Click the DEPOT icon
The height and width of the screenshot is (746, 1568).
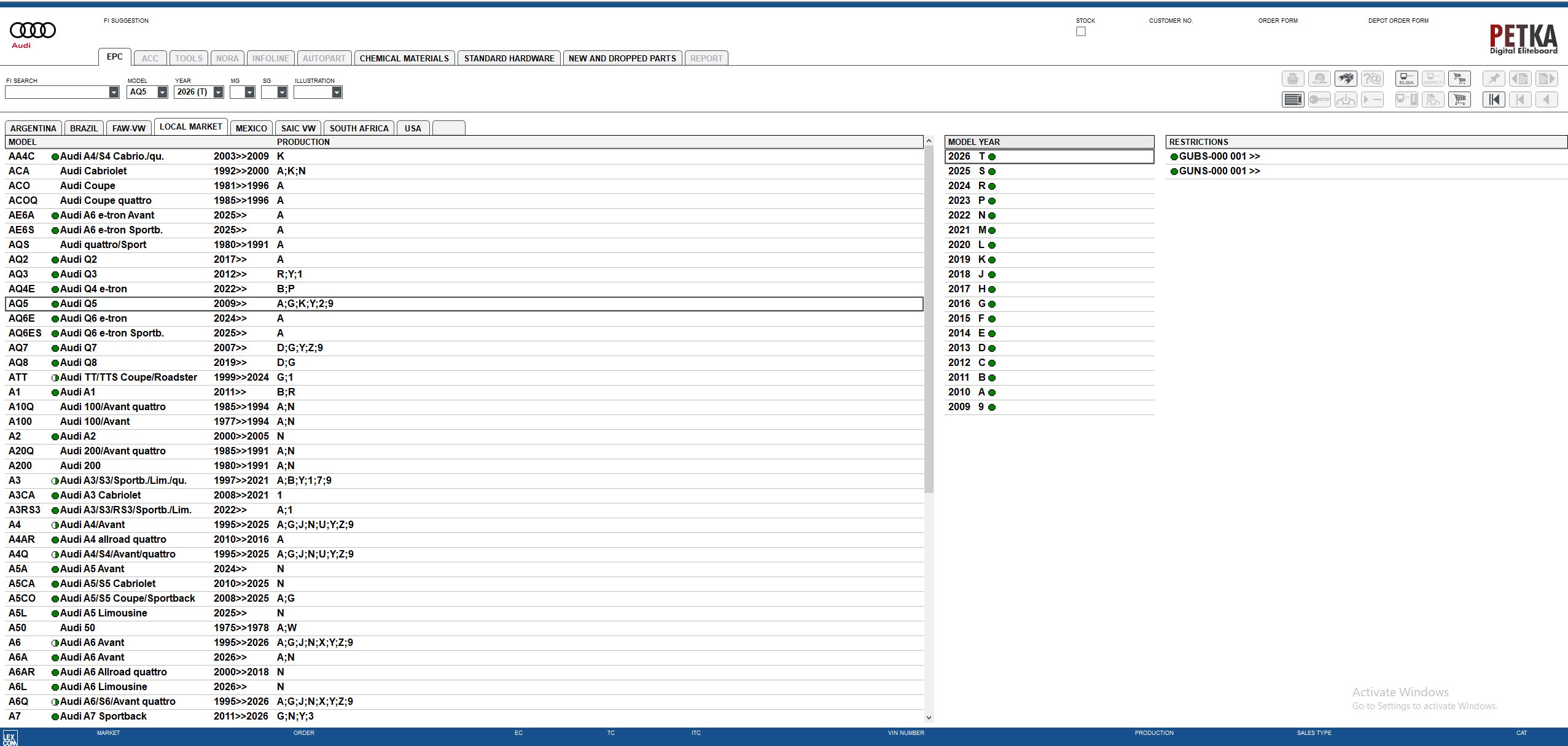[x=1433, y=79]
